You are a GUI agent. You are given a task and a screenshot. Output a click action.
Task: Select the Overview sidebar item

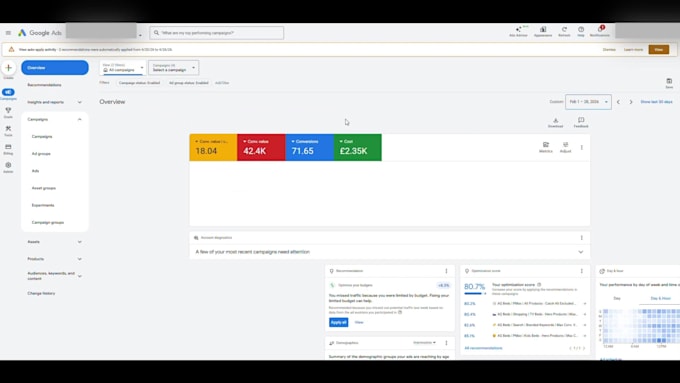point(55,68)
